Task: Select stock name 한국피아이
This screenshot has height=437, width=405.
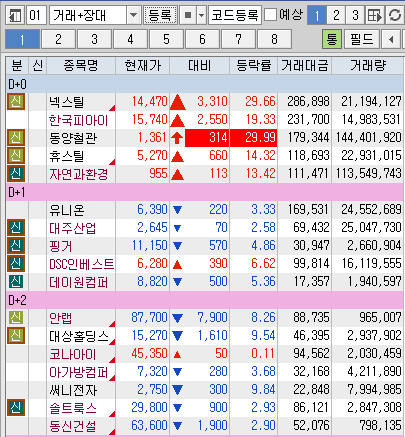Action: point(78,120)
